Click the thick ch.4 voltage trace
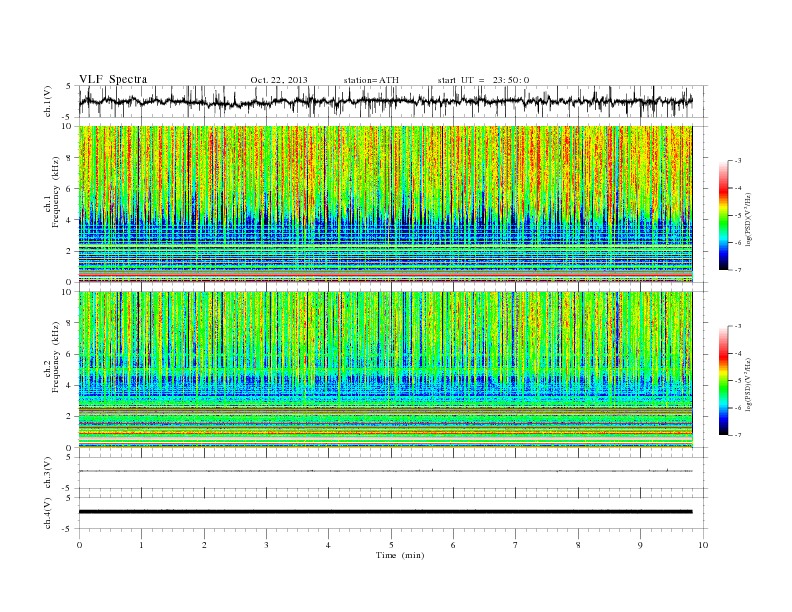The height and width of the screenshot is (612, 792). [x=385, y=512]
